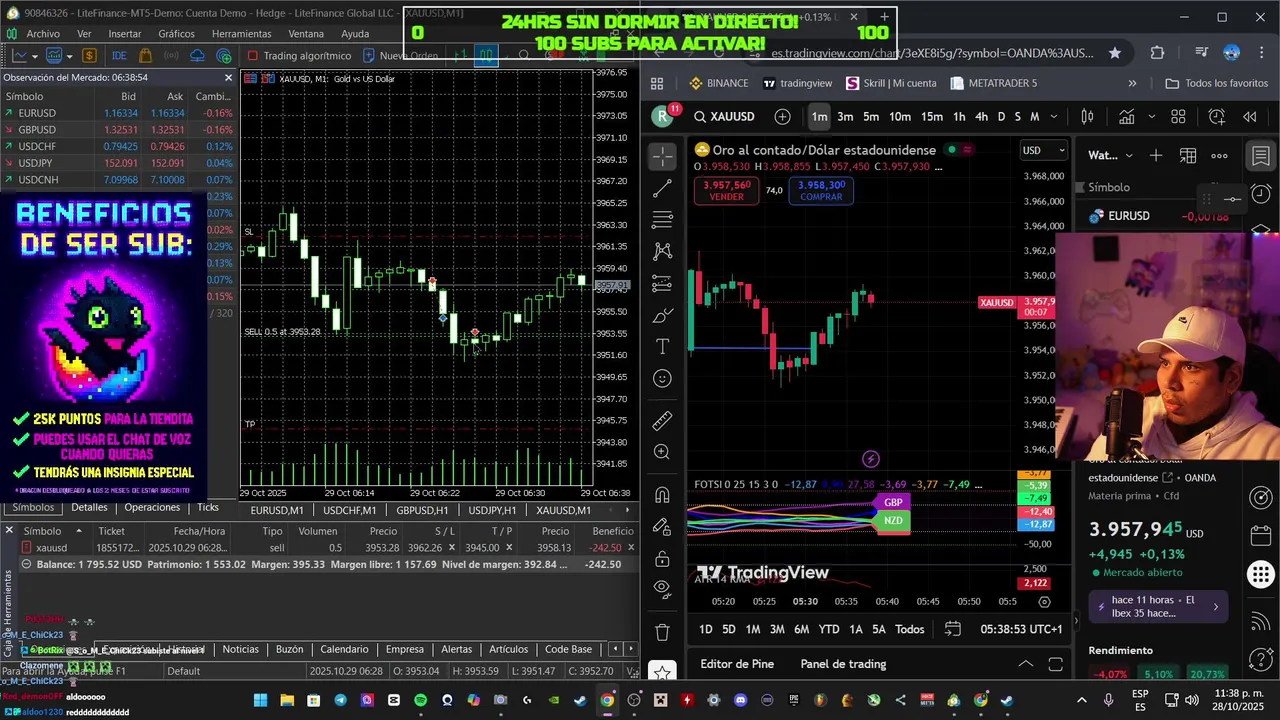Open the market shopping bag icon in MetaTrader
1280x720 pixels.
point(146,56)
